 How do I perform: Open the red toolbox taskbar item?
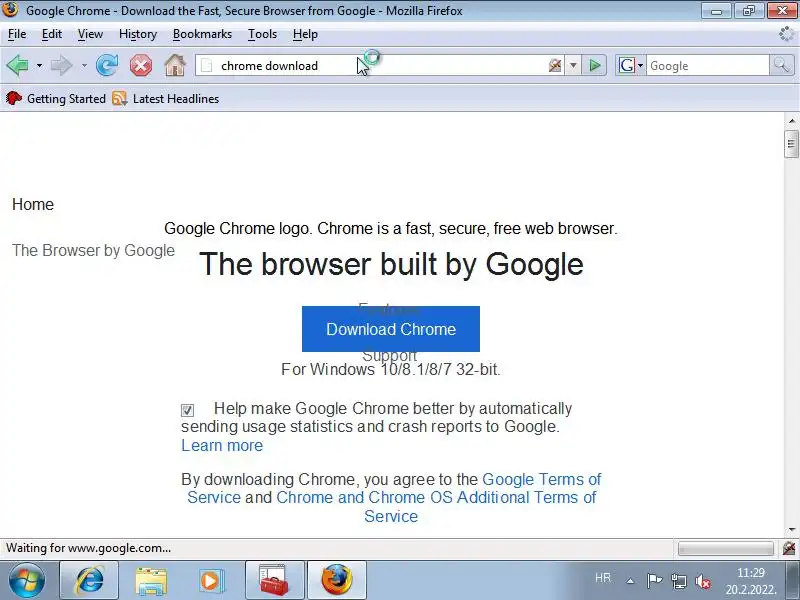point(274,580)
